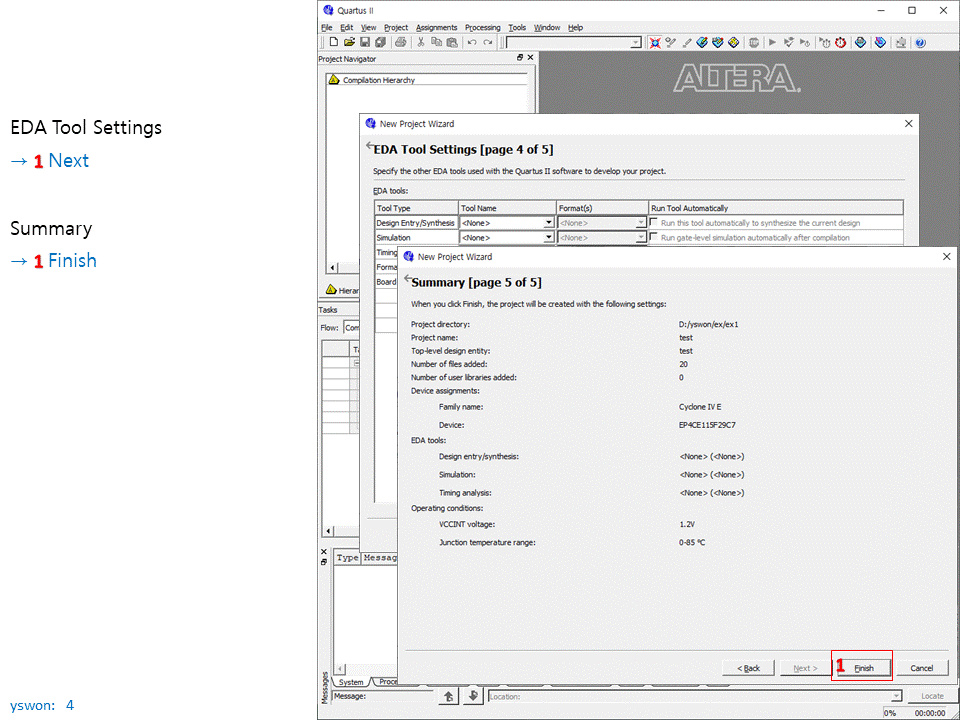960x720 pixels.
Task: Click the Redo arrow icon
Action: [488, 42]
